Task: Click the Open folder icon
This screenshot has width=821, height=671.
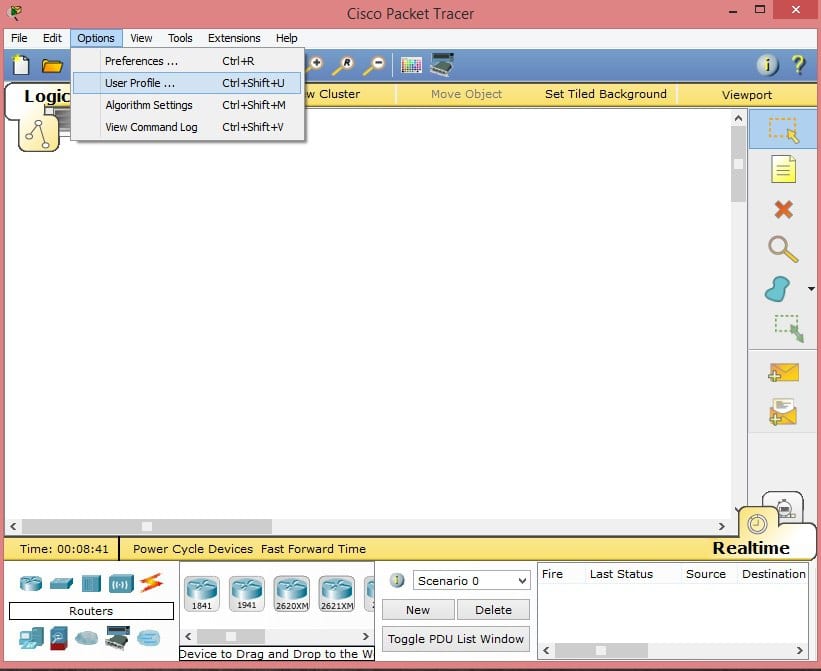Action: click(x=52, y=66)
